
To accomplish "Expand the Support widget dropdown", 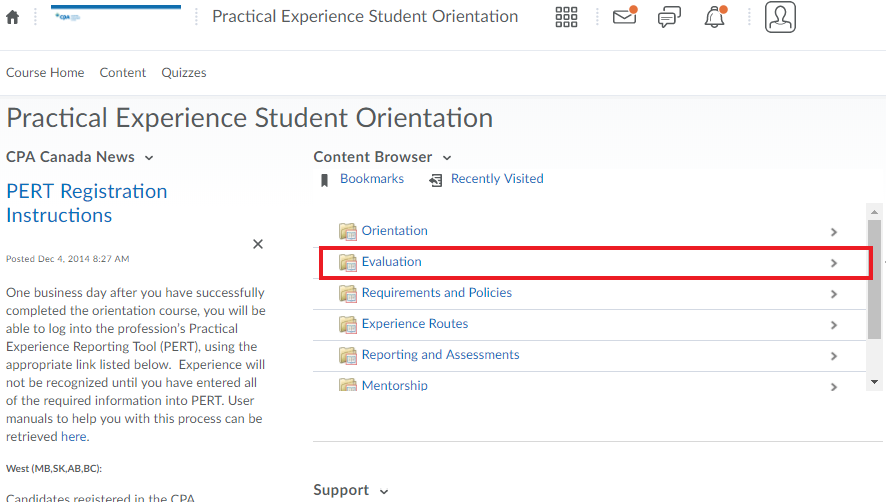I will (384, 491).
